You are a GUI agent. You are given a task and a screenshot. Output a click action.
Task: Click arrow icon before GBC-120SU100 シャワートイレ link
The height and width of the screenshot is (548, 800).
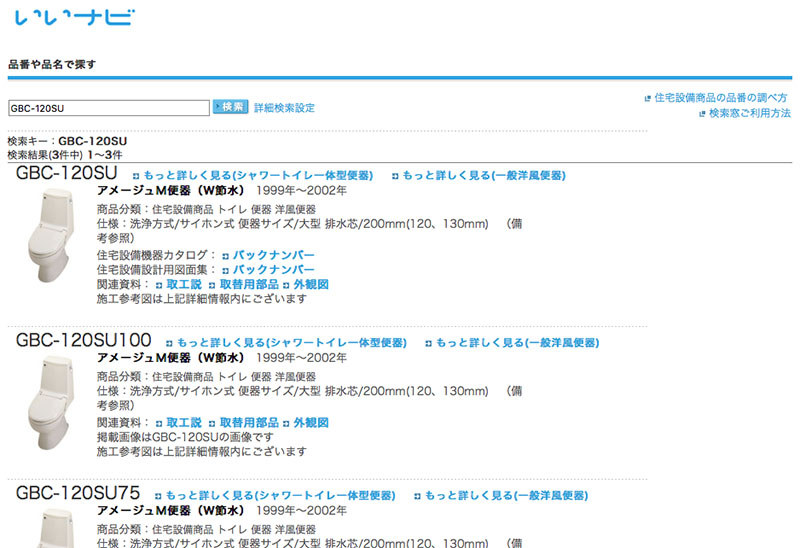pyautogui.click(x=169, y=344)
